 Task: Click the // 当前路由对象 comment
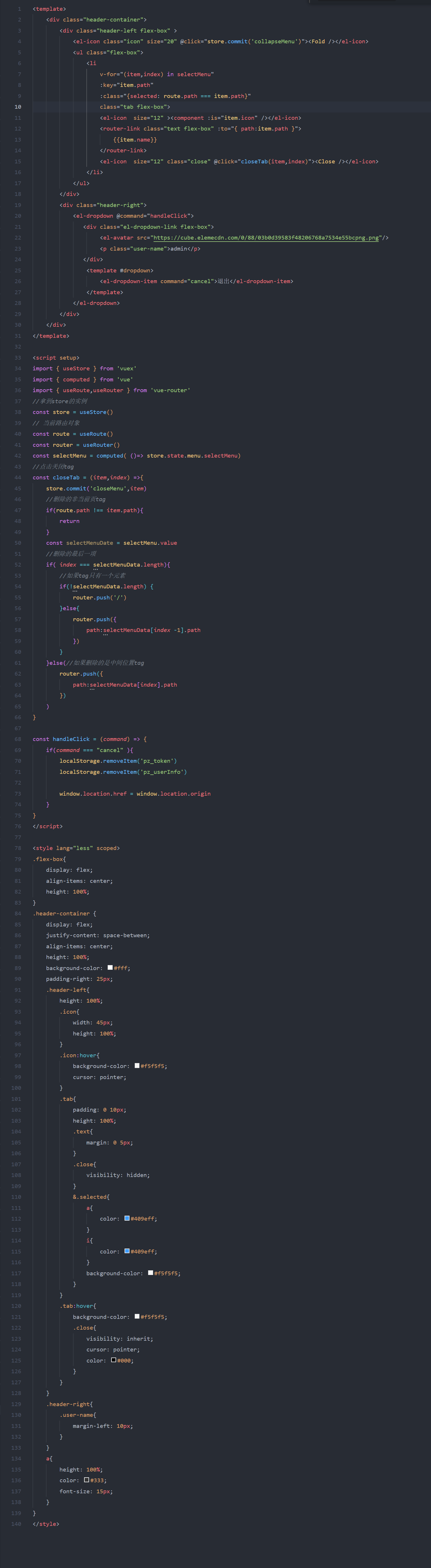(56, 423)
